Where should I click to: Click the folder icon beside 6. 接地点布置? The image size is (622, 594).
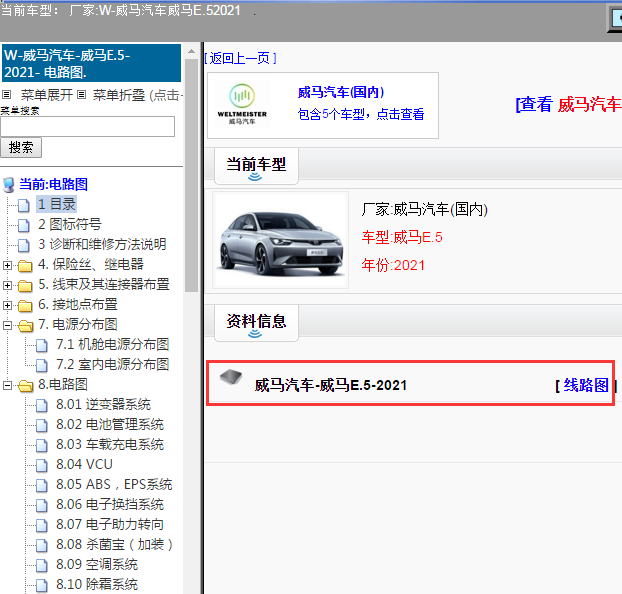[25, 306]
